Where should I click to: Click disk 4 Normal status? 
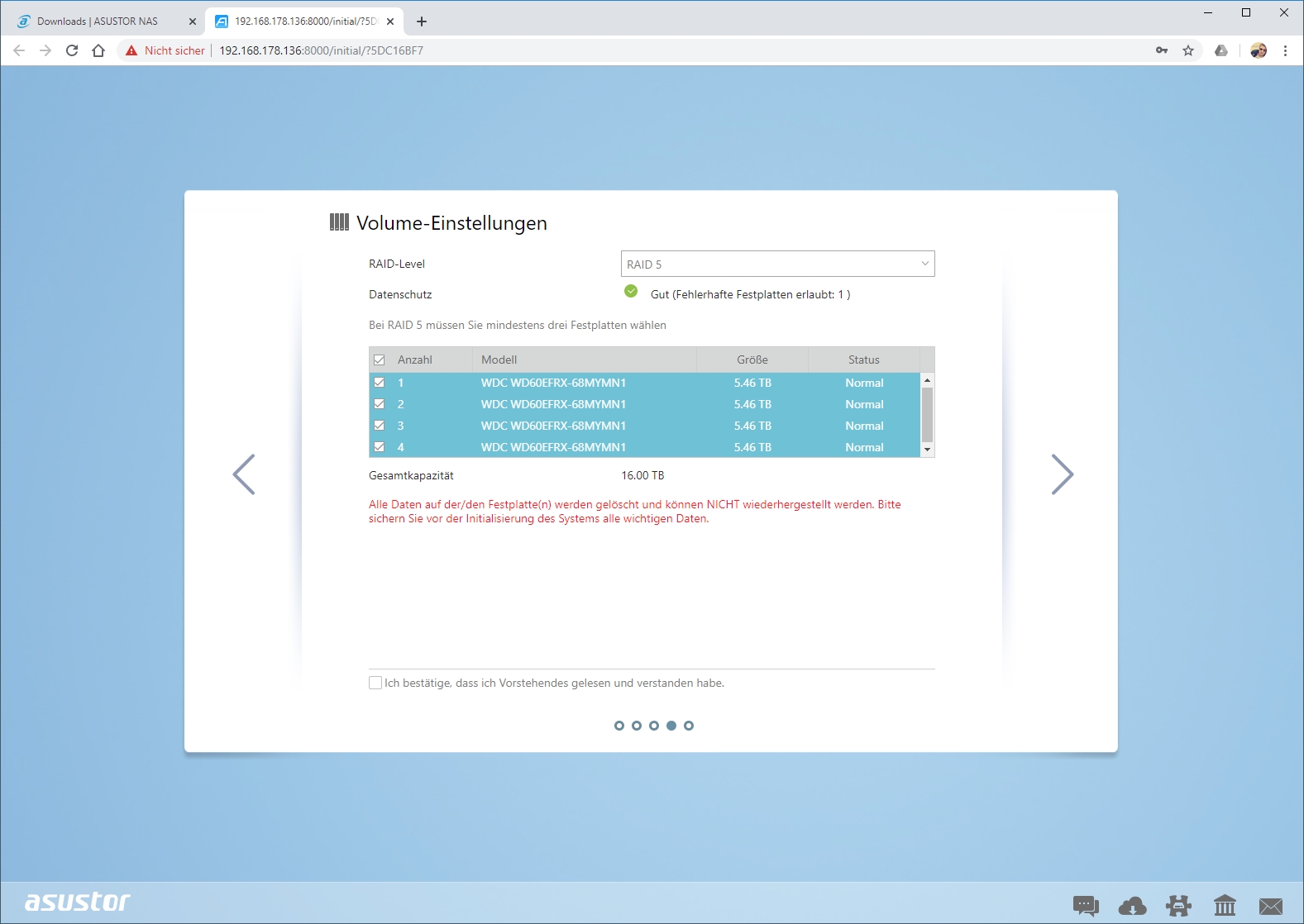(x=864, y=447)
